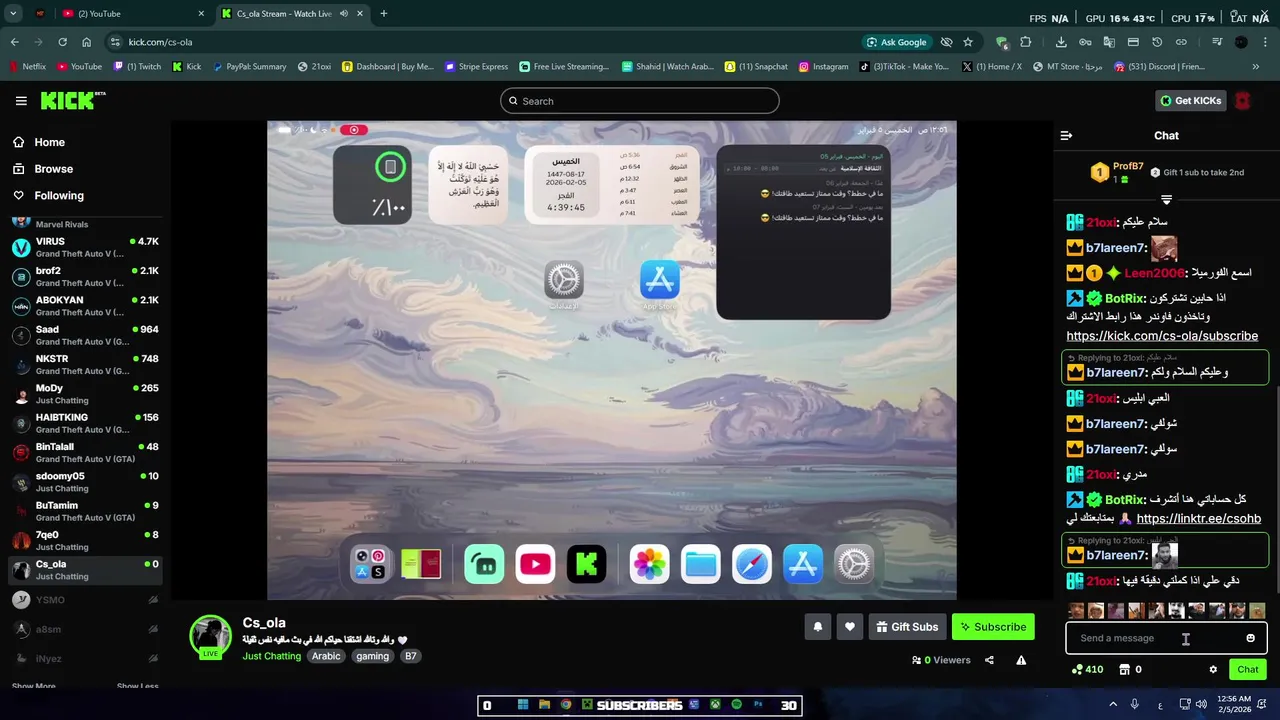Click the Files app in streamed dock
The image size is (1280, 720).
click(x=700, y=564)
